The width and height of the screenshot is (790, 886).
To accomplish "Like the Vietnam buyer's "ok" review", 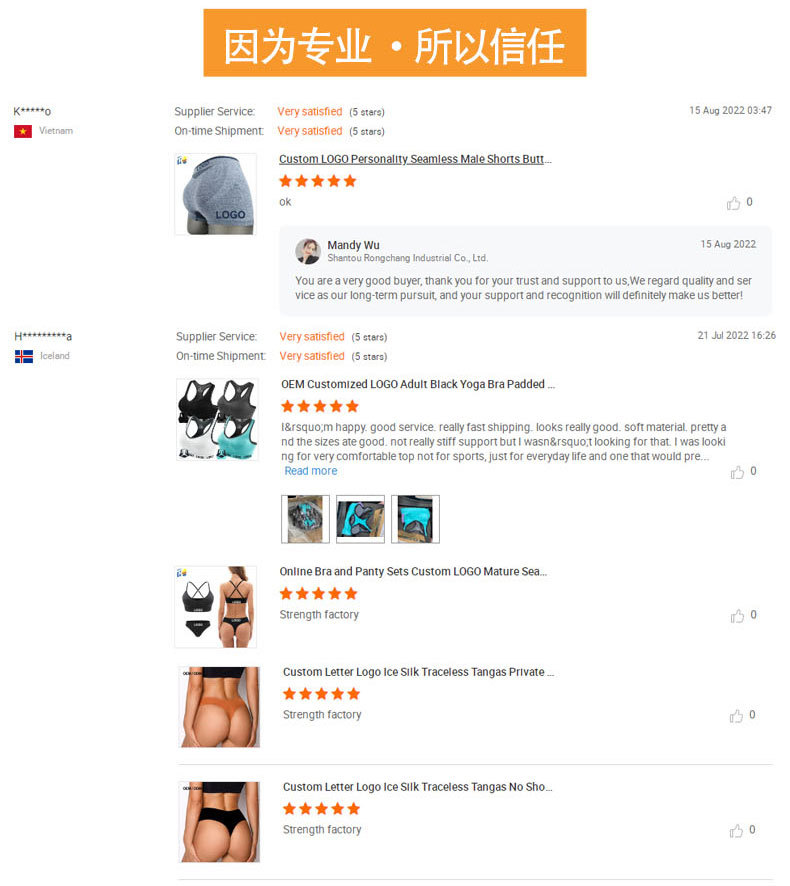I will click(x=733, y=203).
